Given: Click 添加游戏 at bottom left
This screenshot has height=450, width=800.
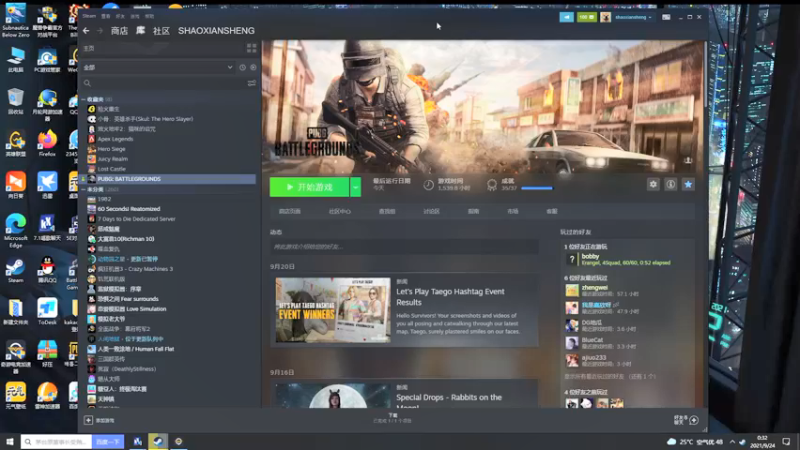Looking at the screenshot, I should click(x=105, y=420).
